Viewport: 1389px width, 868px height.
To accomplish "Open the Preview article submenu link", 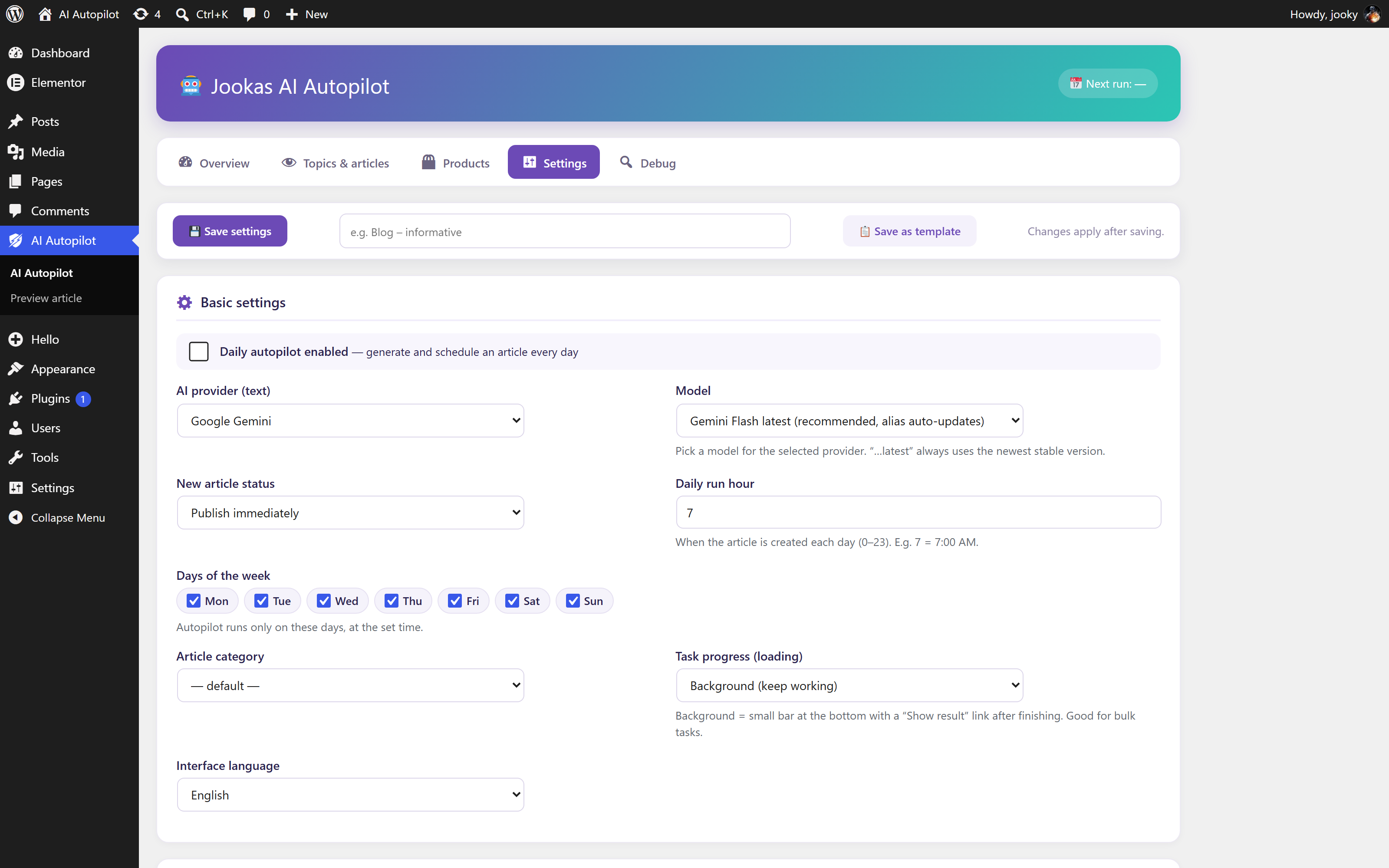I will 46,298.
